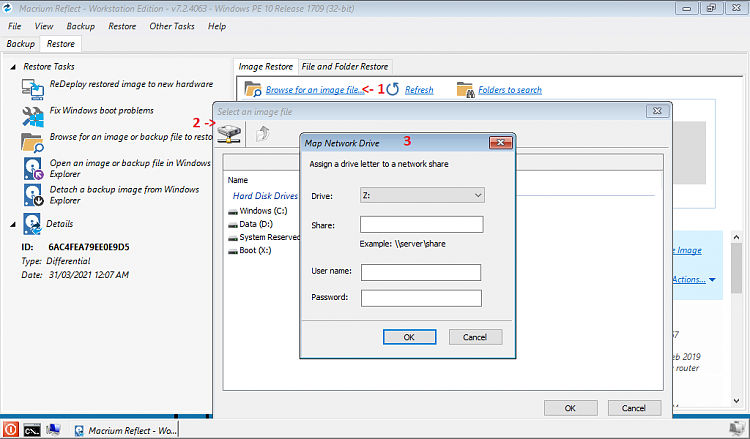Switch to the Restore tab
Image resolution: width=750 pixels, height=439 pixels.
61,44
